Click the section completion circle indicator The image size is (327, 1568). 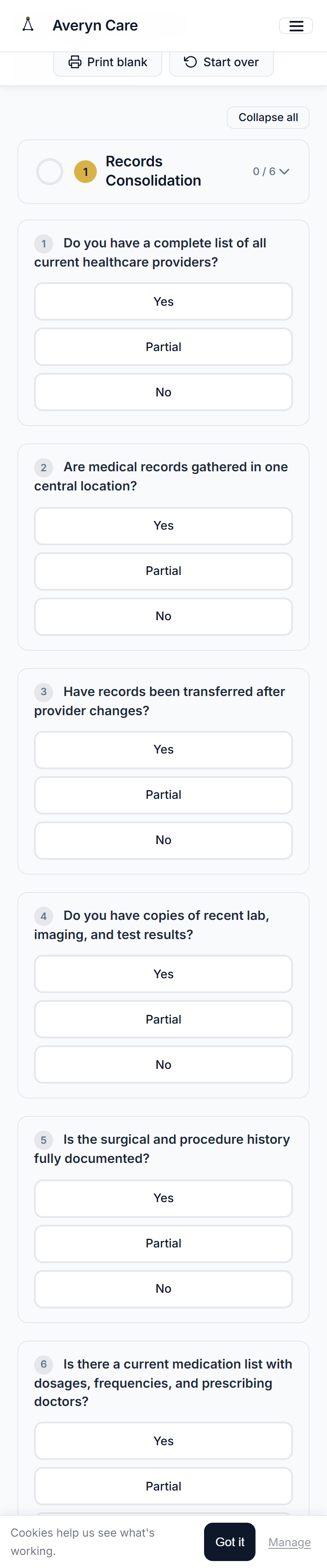coord(50,171)
